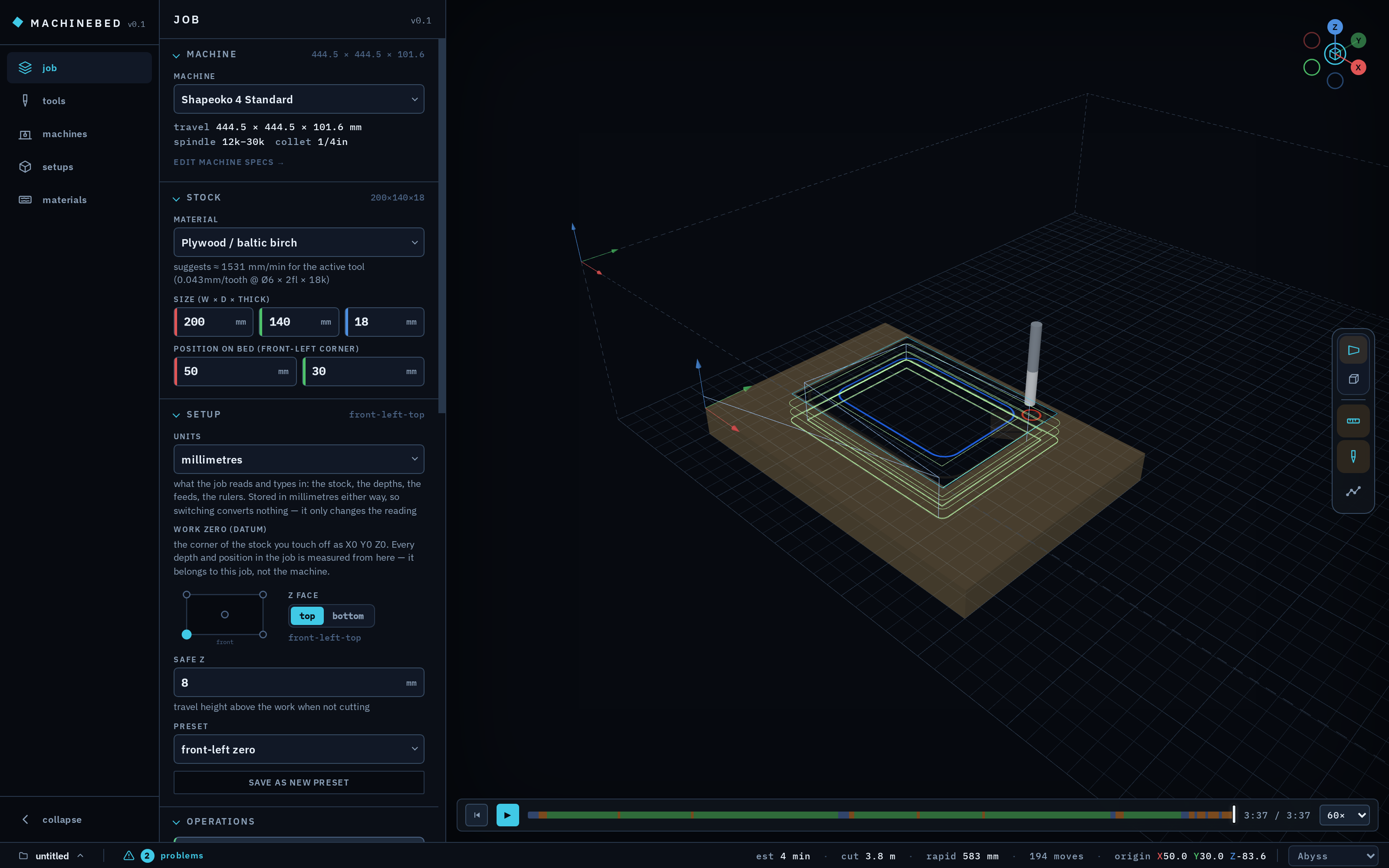Play the toolpath simulation
This screenshot has height=868, width=1389.
click(507, 815)
